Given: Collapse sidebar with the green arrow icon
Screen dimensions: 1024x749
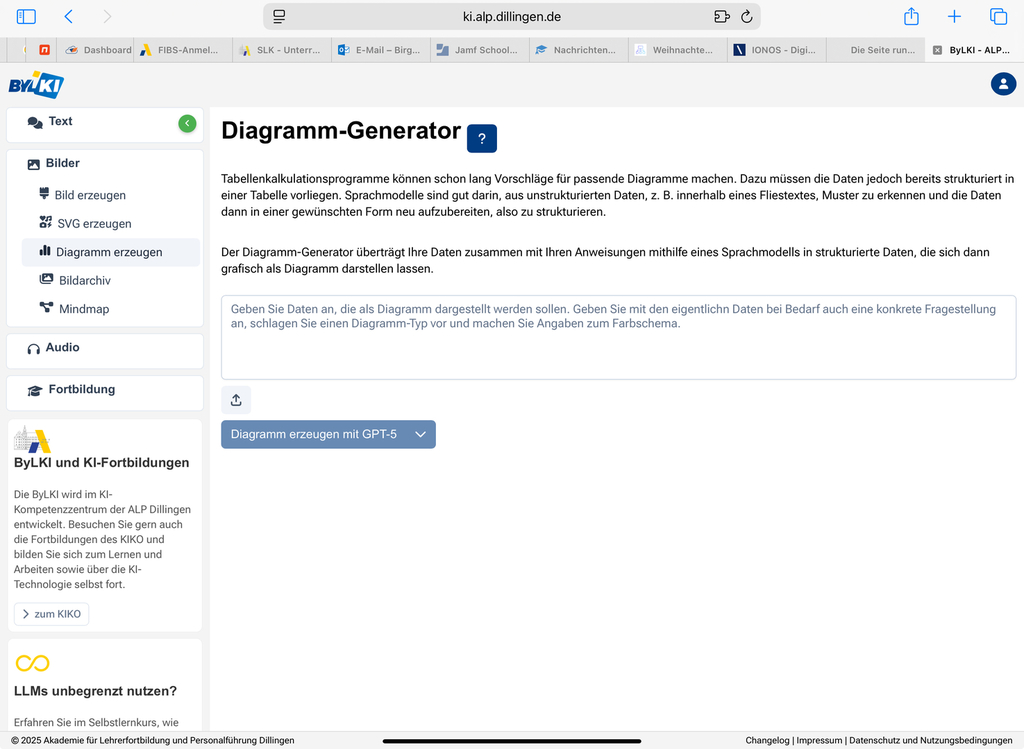Looking at the screenshot, I should tap(187, 123).
